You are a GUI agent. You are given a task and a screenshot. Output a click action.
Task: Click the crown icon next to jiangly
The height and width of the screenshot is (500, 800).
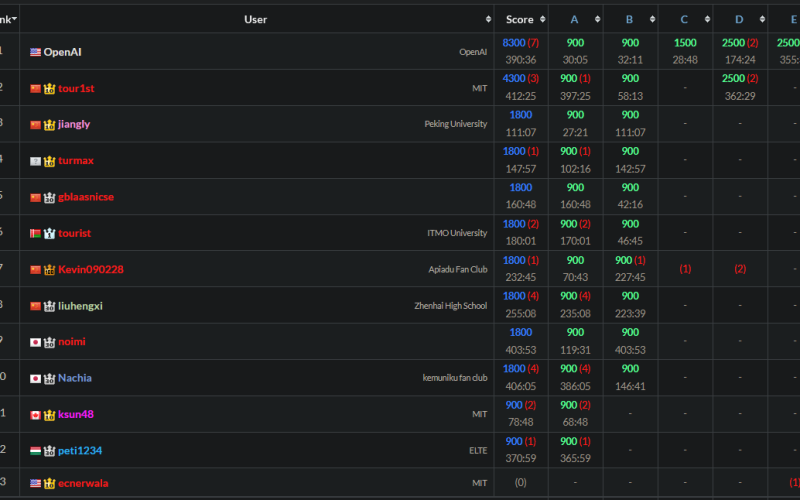[x=49, y=124]
